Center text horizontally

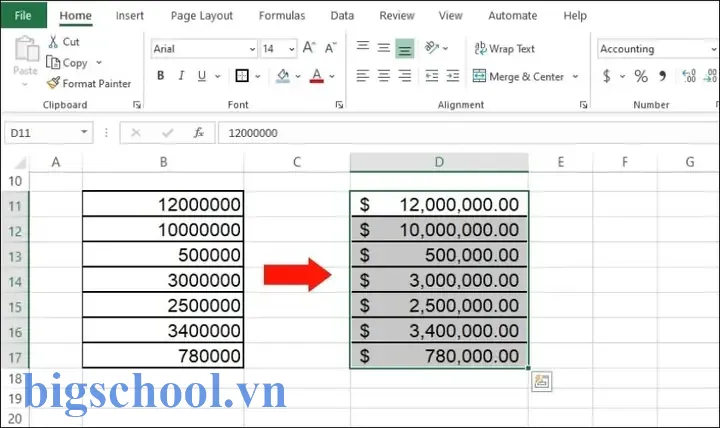(384, 75)
